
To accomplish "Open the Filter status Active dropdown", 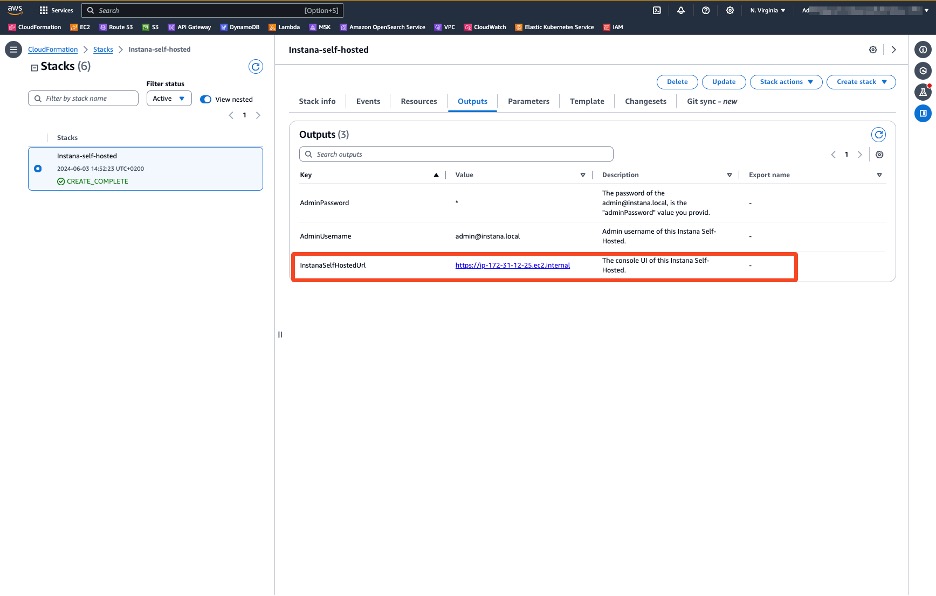I will [x=169, y=99].
